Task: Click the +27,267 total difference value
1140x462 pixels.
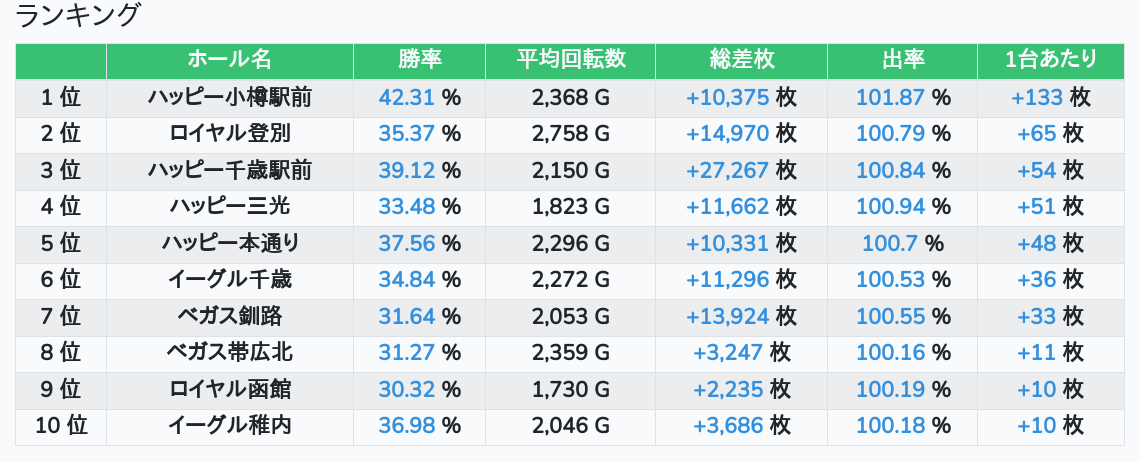Action: pyautogui.click(x=727, y=171)
